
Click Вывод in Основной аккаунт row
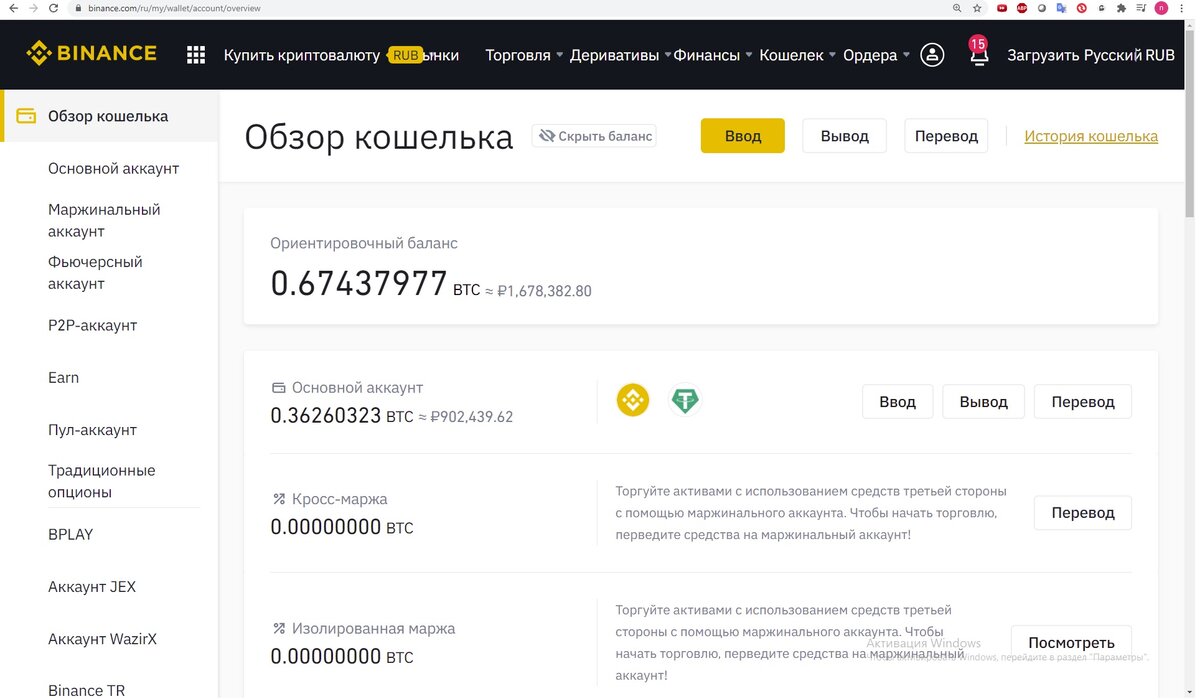point(984,401)
